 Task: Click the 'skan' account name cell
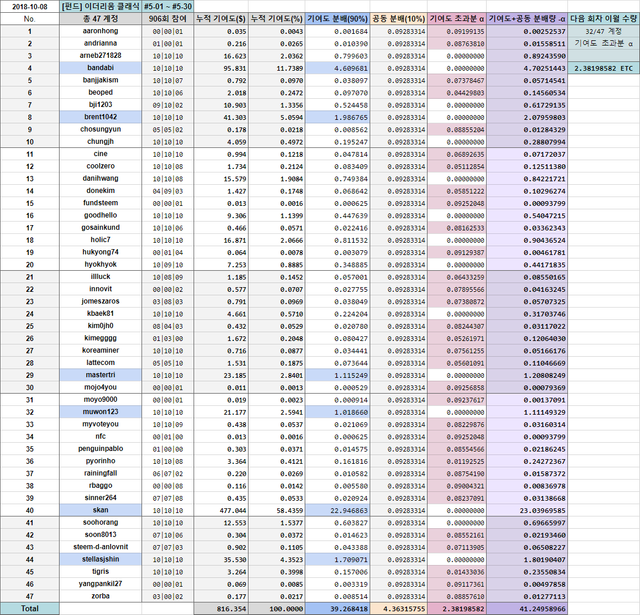point(101,510)
